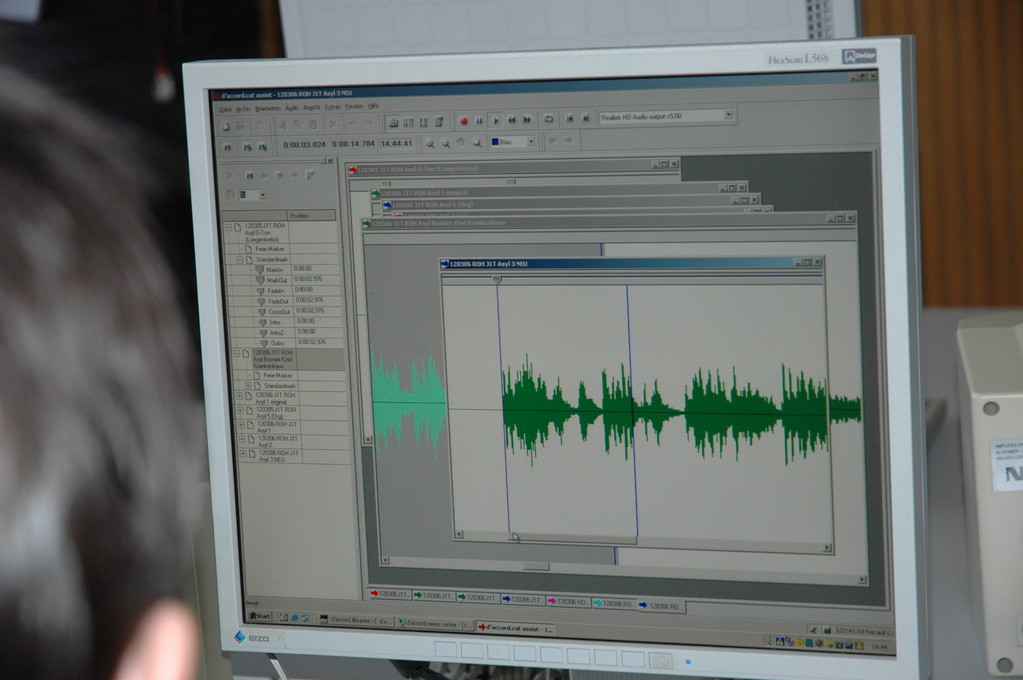Toggle the Loop playback icon
The height and width of the screenshot is (680, 1023).
click(x=549, y=119)
